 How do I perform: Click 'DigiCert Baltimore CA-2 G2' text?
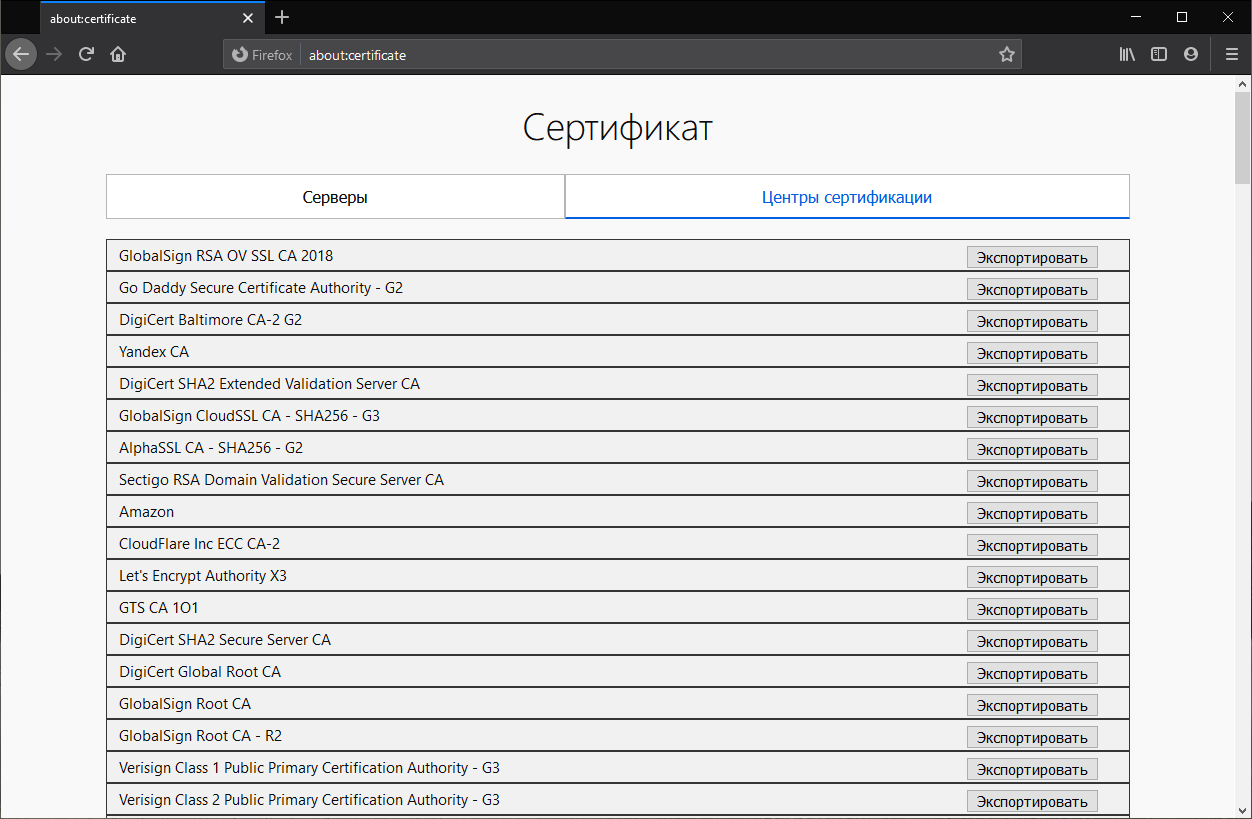tap(210, 320)
